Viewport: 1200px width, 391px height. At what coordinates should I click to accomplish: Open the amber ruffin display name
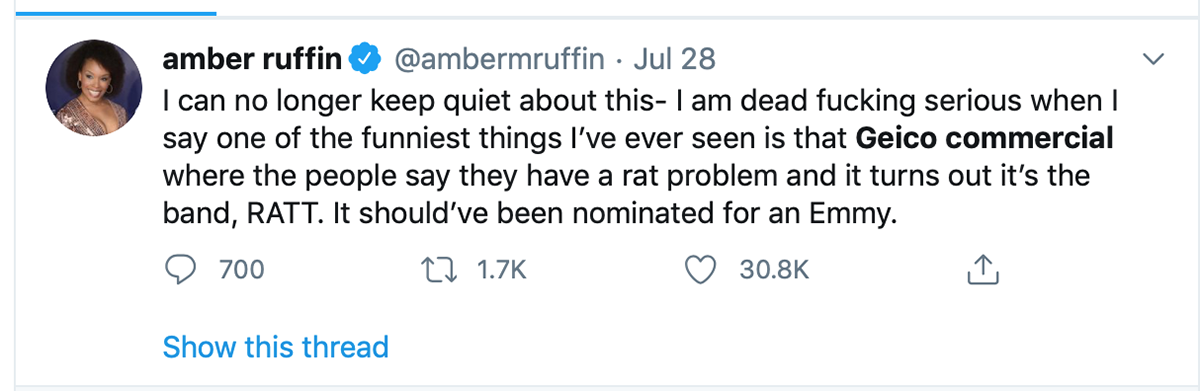[x=254, y=60]
